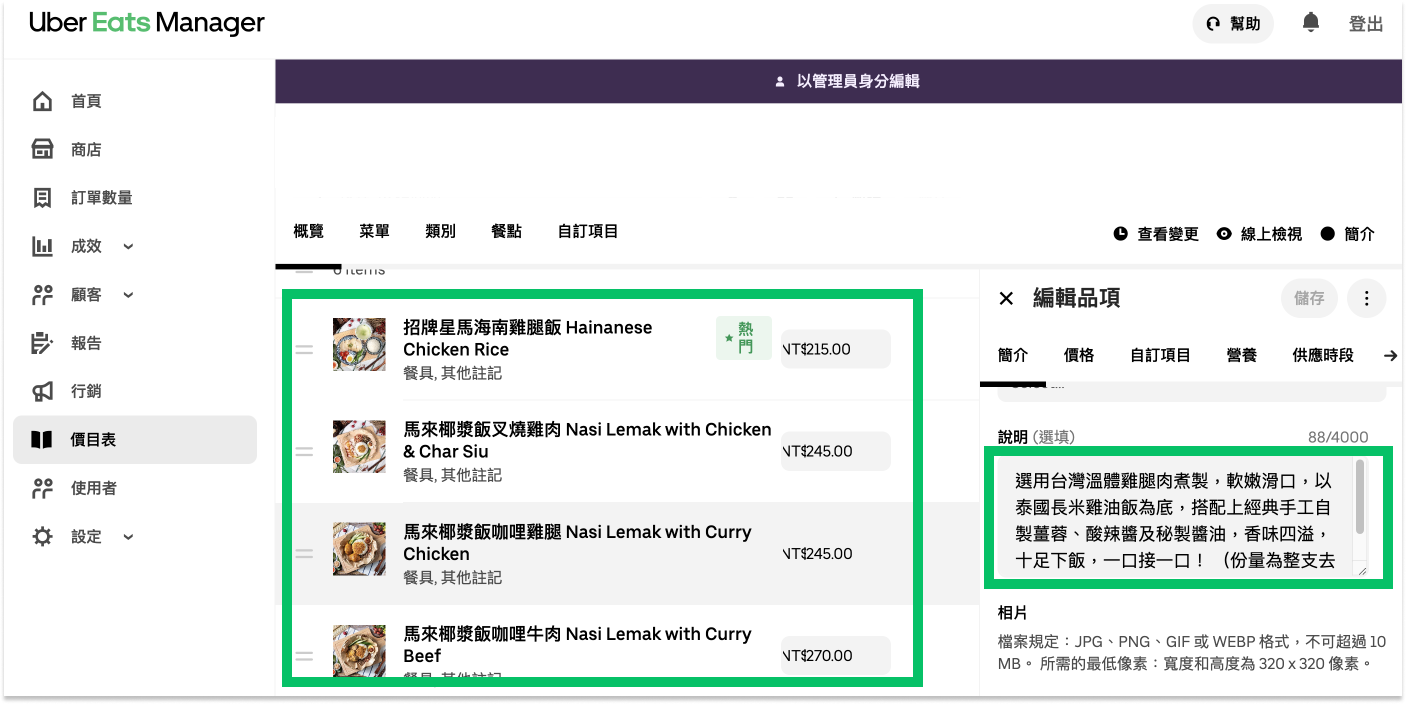This screenshot has width=1406, height=704.
Task: Click the description text area scrollbar
Action: [x=1360, y=497]
